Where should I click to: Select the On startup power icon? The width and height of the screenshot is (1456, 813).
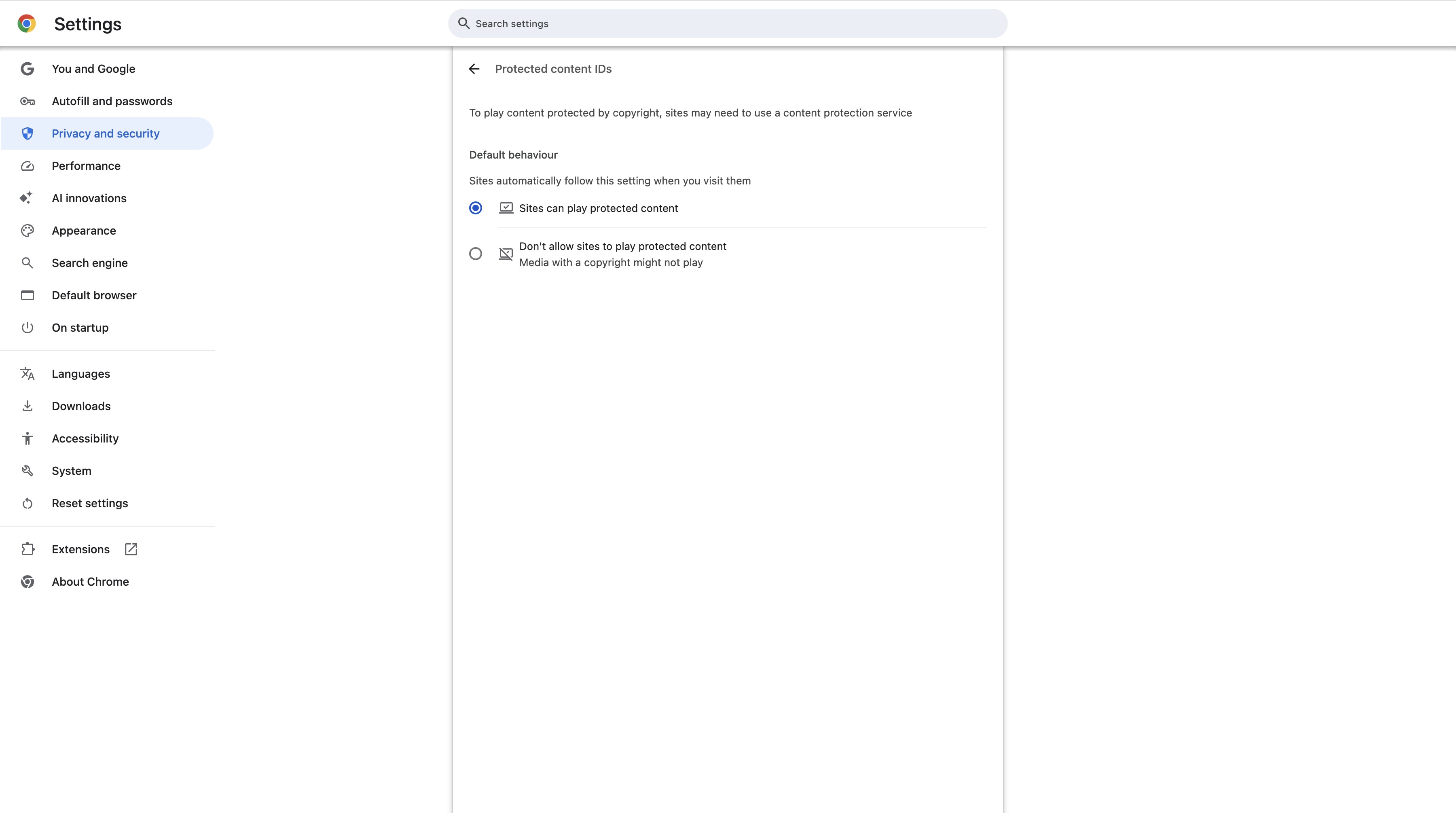(27, 327)
